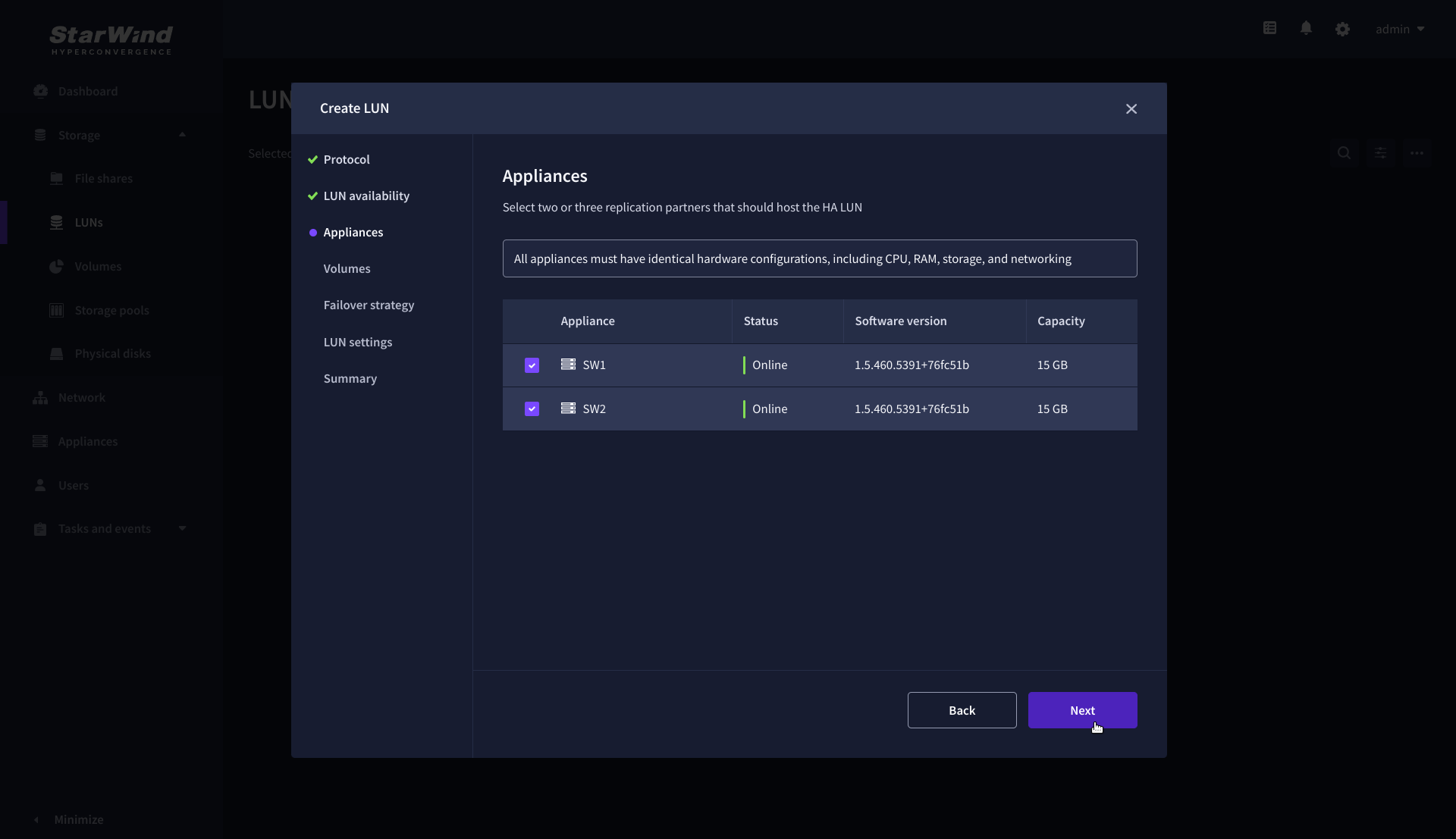Open the notifications bell
Screen dimensions: 1456x839
pyautogui.click(x=1306, y=28)
